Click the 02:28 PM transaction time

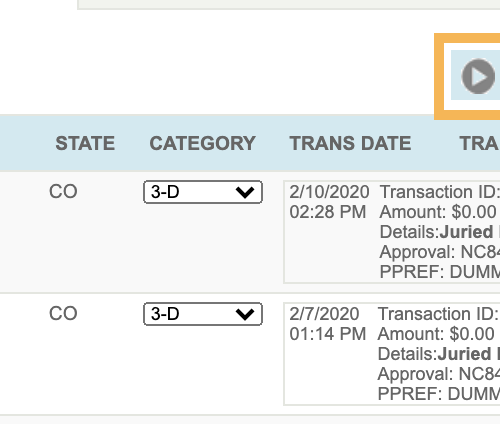coord(328,212)
